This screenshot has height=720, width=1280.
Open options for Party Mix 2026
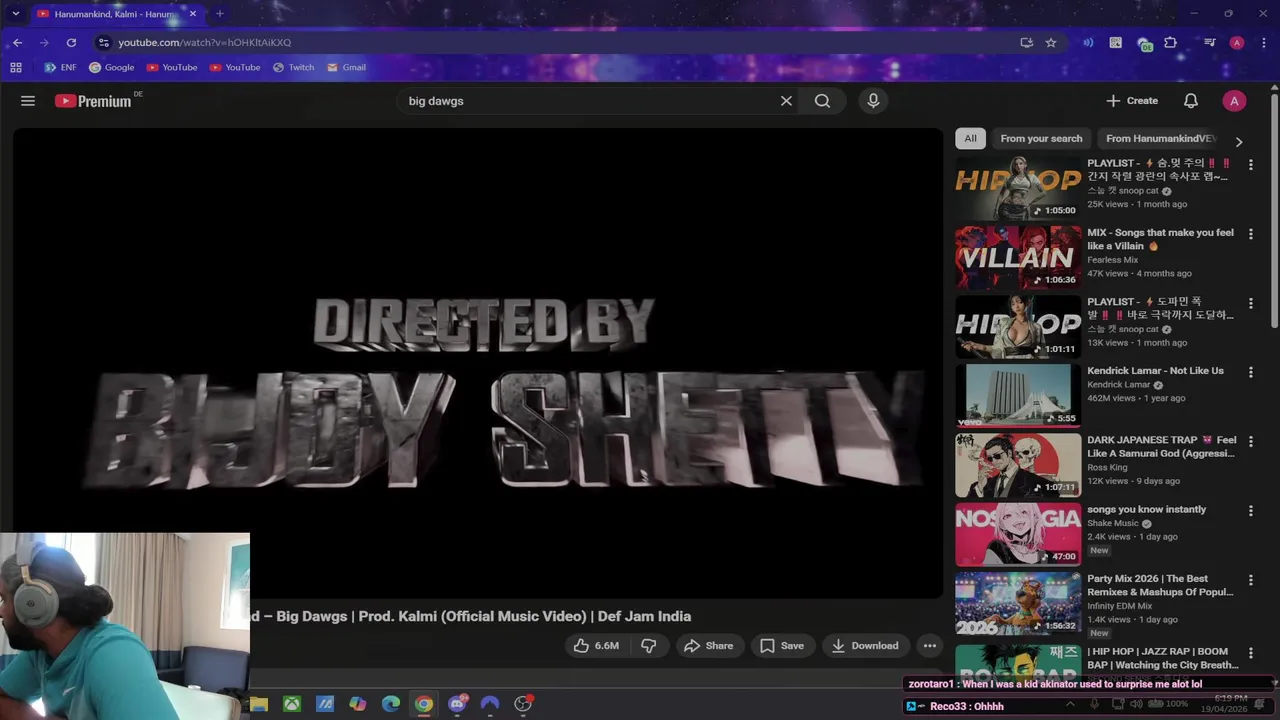tap(1250, 580)
